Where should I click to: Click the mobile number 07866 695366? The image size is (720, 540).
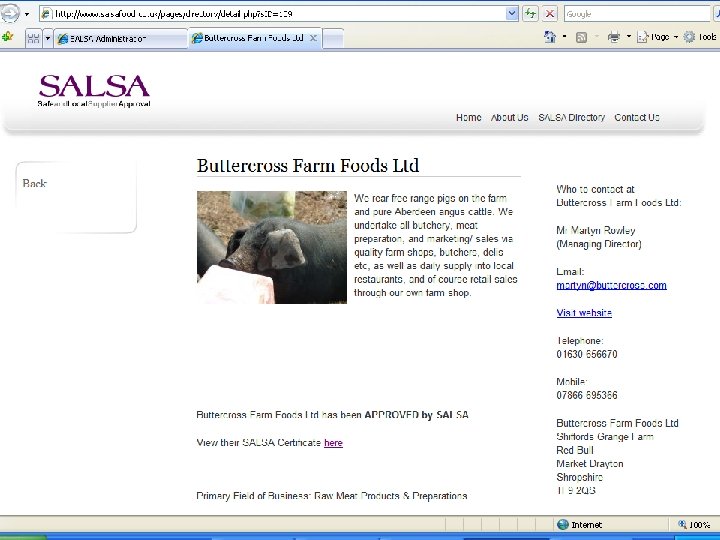586,395
